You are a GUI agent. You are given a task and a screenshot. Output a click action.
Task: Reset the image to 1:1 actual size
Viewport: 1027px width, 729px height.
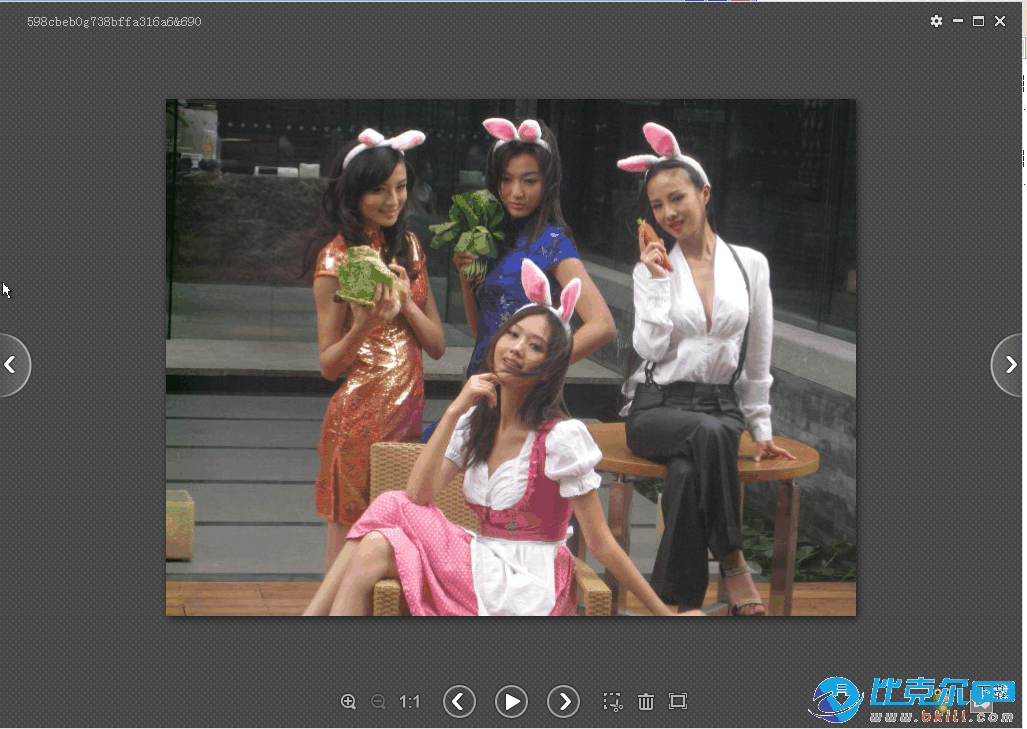pyautogui.click(x=410, y=702)
